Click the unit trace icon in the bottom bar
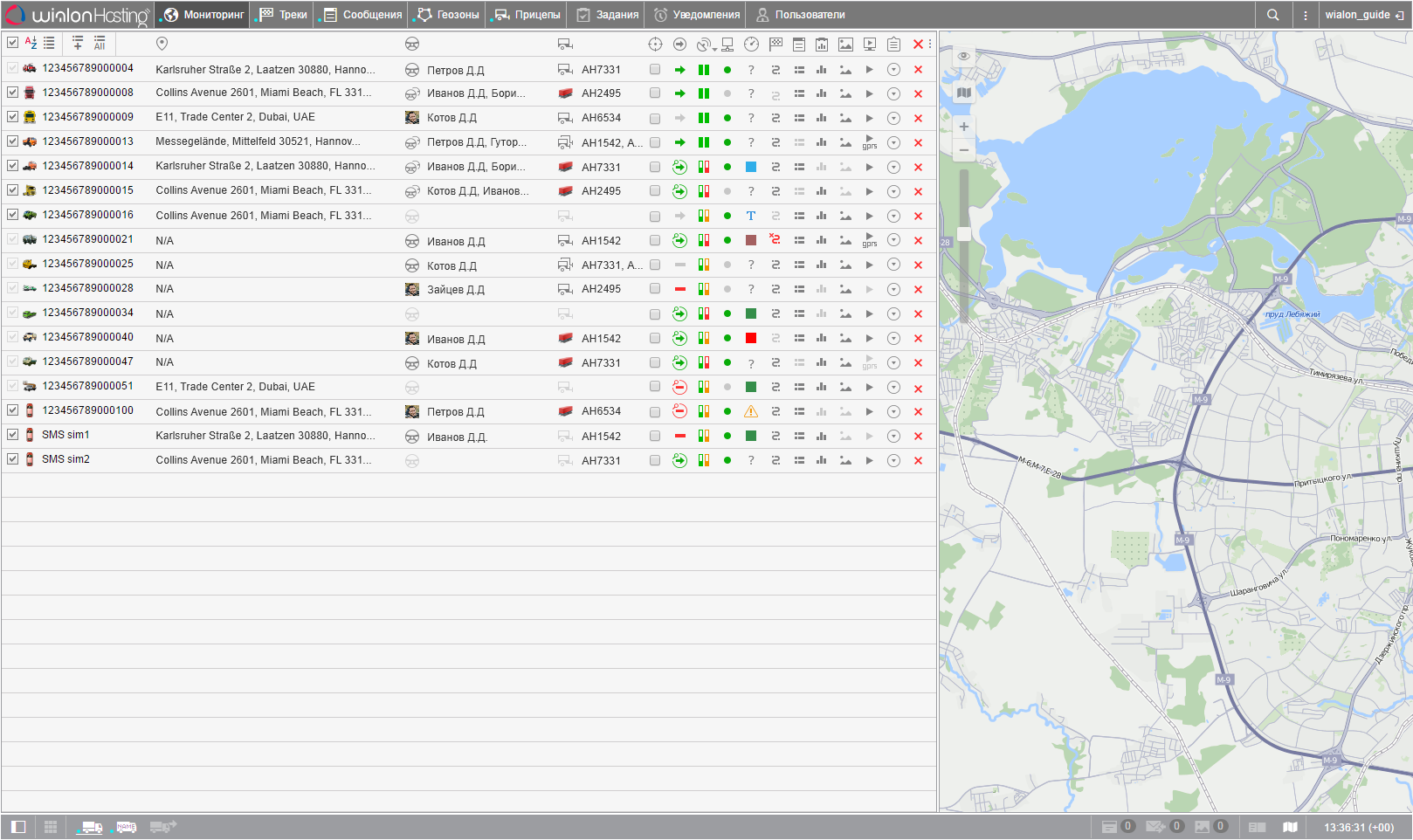1413x840 pixels. pyautogui.click(x=162, y=826)
